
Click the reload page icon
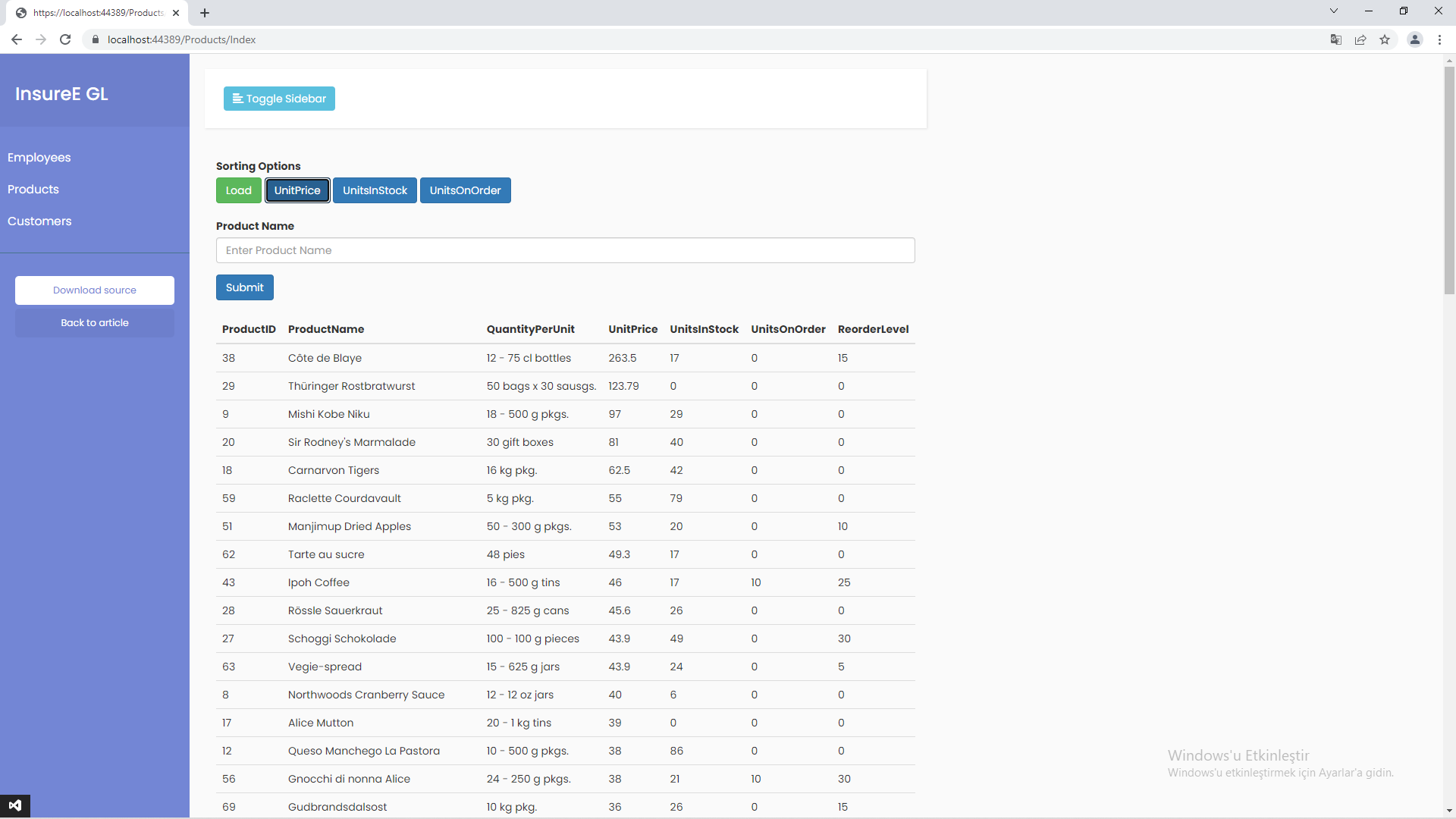point(65,39)
